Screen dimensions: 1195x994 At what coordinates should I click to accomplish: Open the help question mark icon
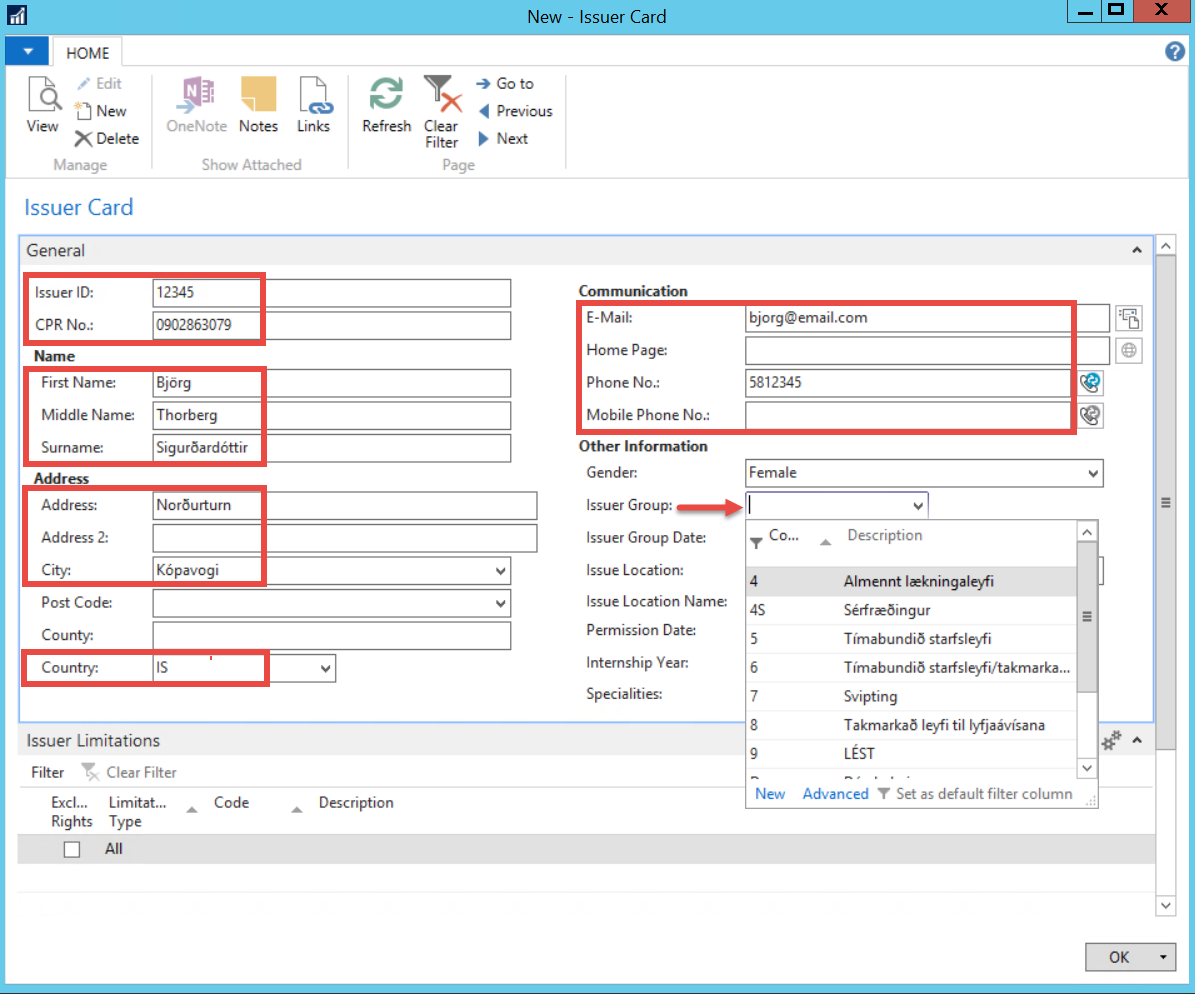(x=1175, y=52)
